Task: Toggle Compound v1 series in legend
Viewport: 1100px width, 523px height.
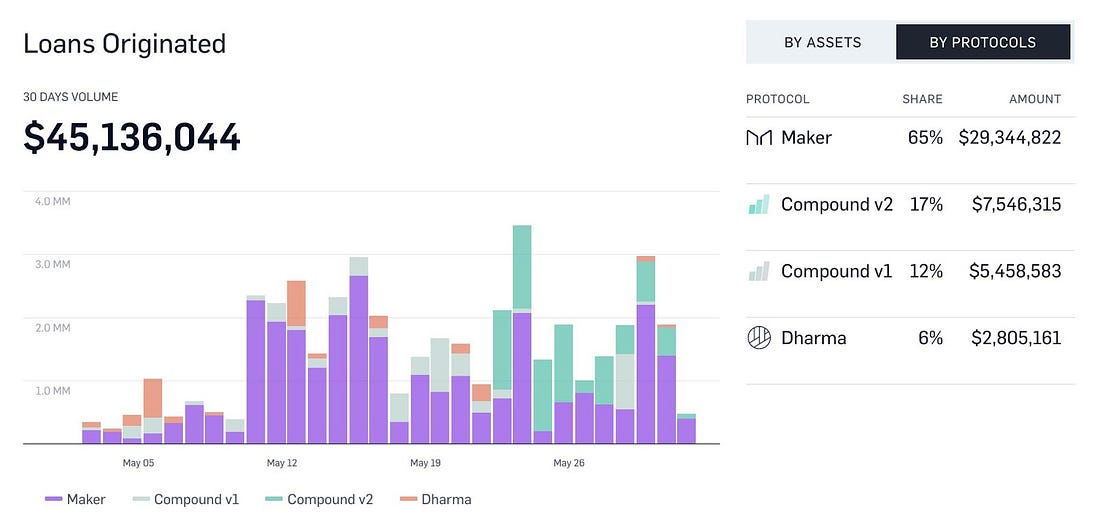Action: 185,499
